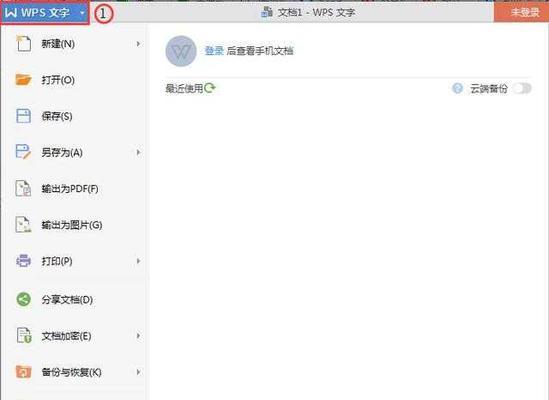Click the Save As icon
Image resolution: width=549 pixels, height=400 pixels.
coord(23,152)
